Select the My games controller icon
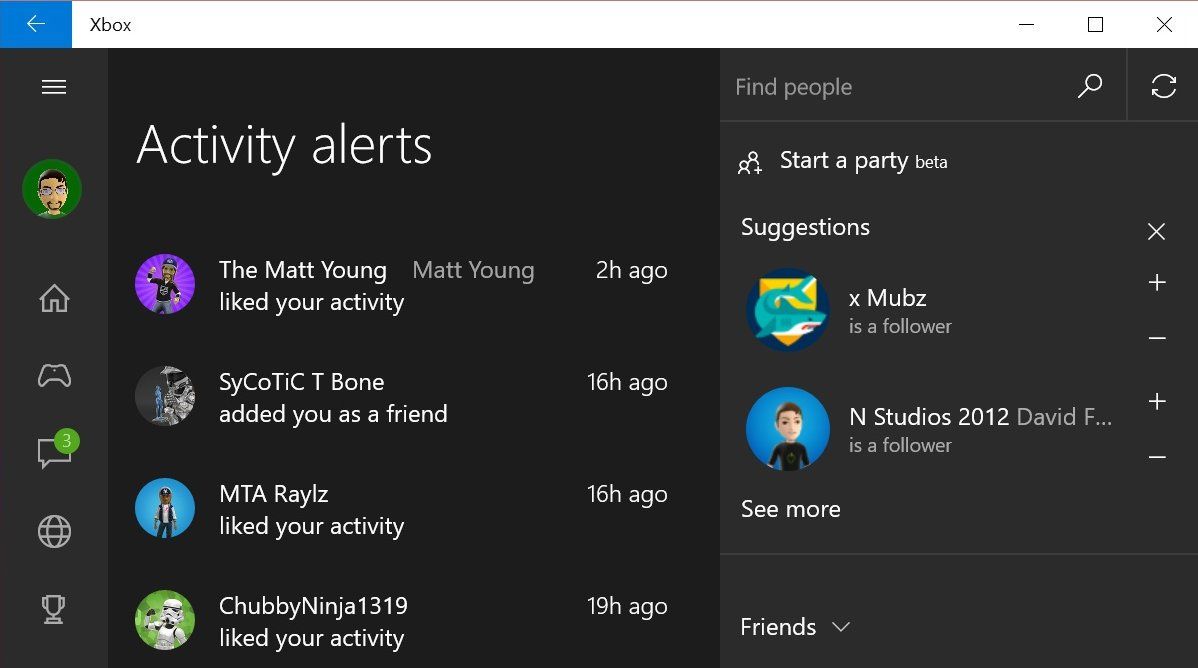1198x668 pixels. [53, 376]
